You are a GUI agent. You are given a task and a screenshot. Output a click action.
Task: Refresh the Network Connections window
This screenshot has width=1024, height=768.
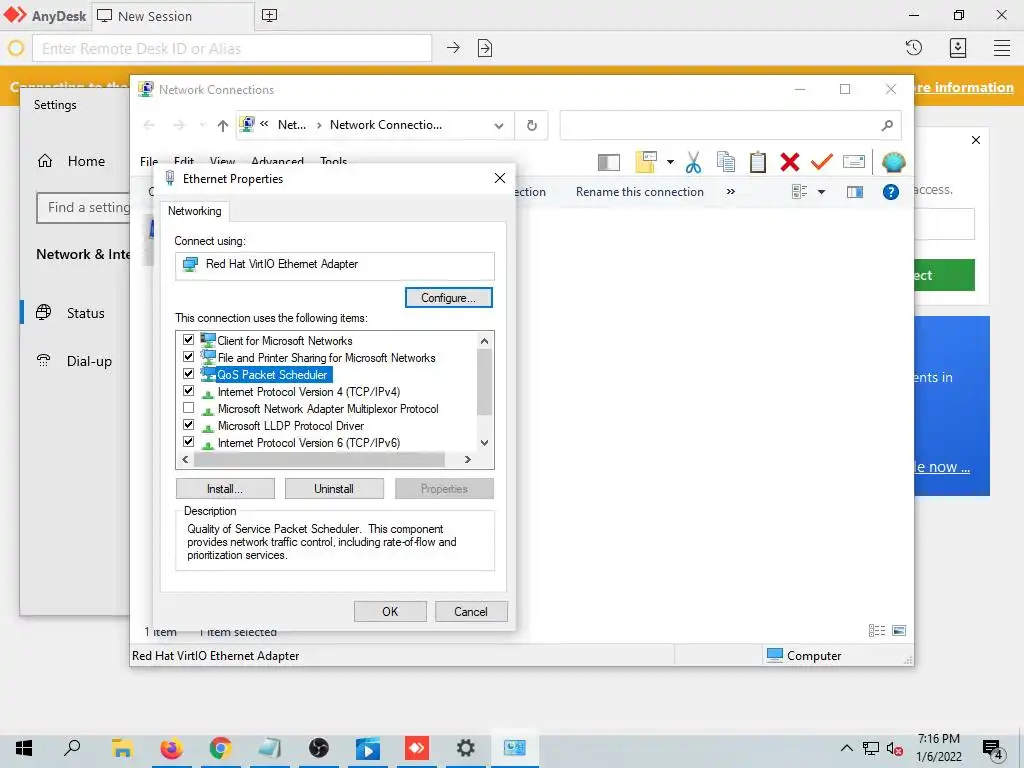pyautogui.click(x=532, y=125)
